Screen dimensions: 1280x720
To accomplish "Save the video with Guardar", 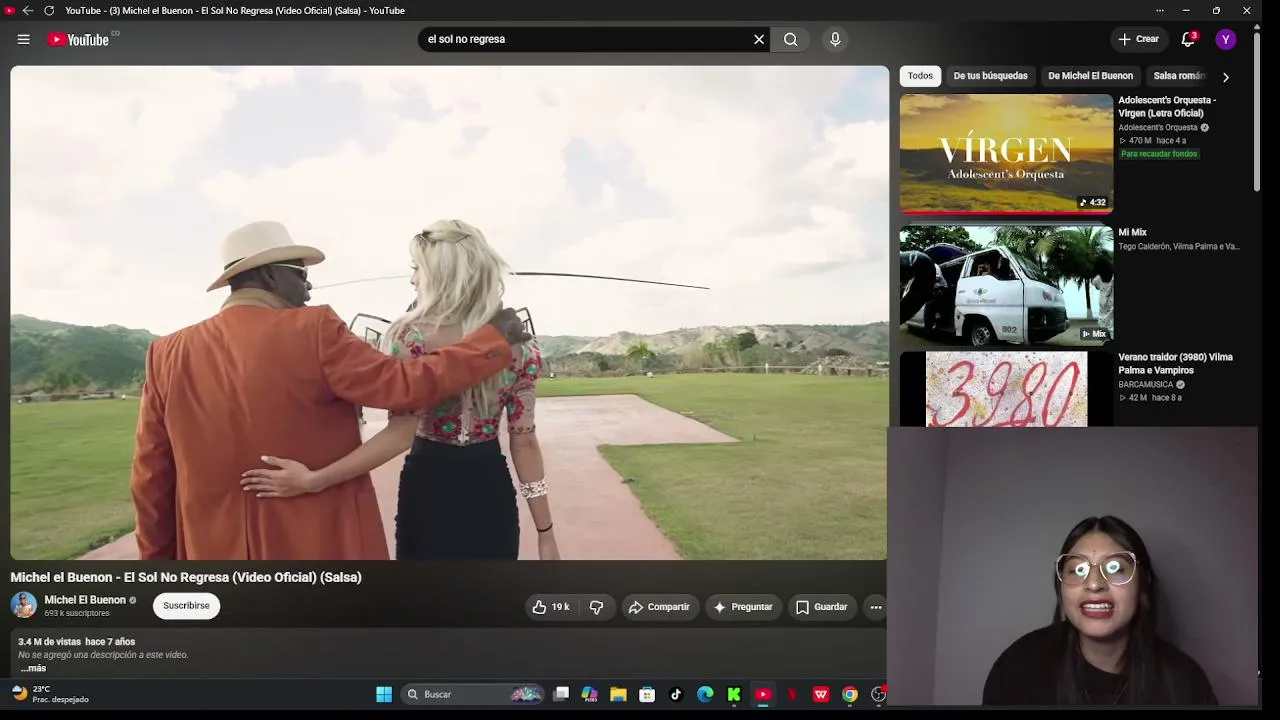I will point(821,607).
